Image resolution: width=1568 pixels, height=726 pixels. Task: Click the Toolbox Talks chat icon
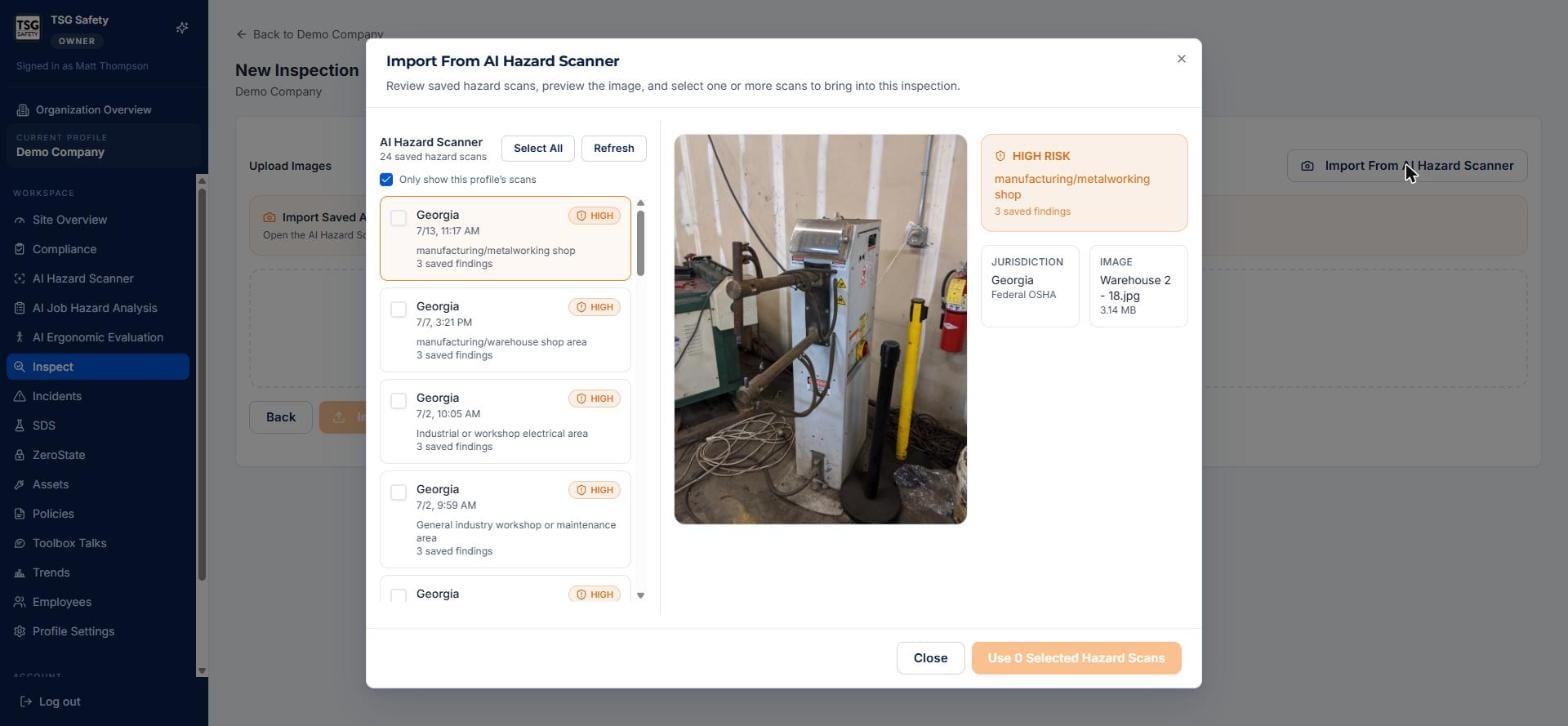coord(20,543)
